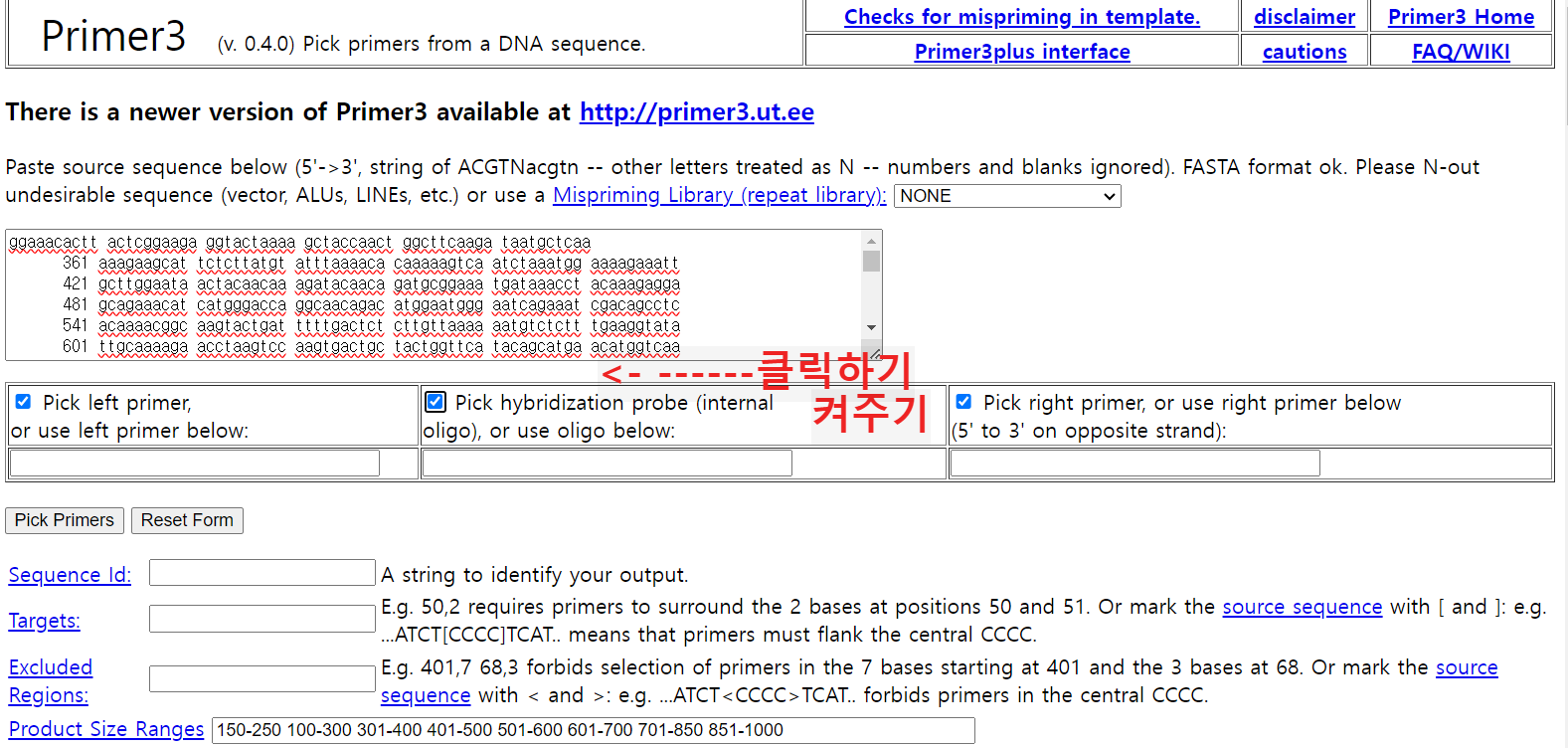Click sequence text 'aaagaagcat' on line 361
Screen dimensions: 1568x748
(142, 264)
